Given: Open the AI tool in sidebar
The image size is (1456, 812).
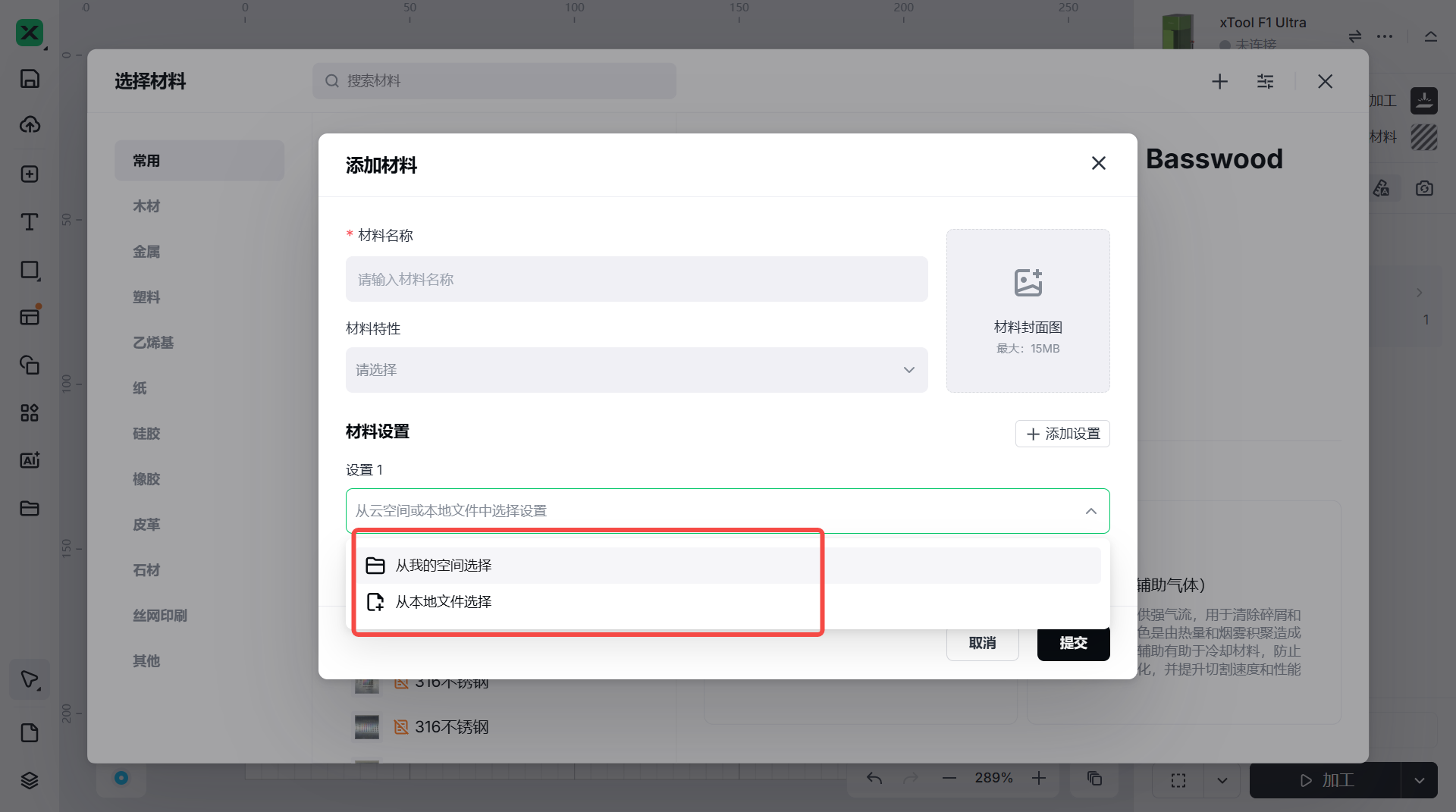Looking at the screenshot, I should [30, 460].
